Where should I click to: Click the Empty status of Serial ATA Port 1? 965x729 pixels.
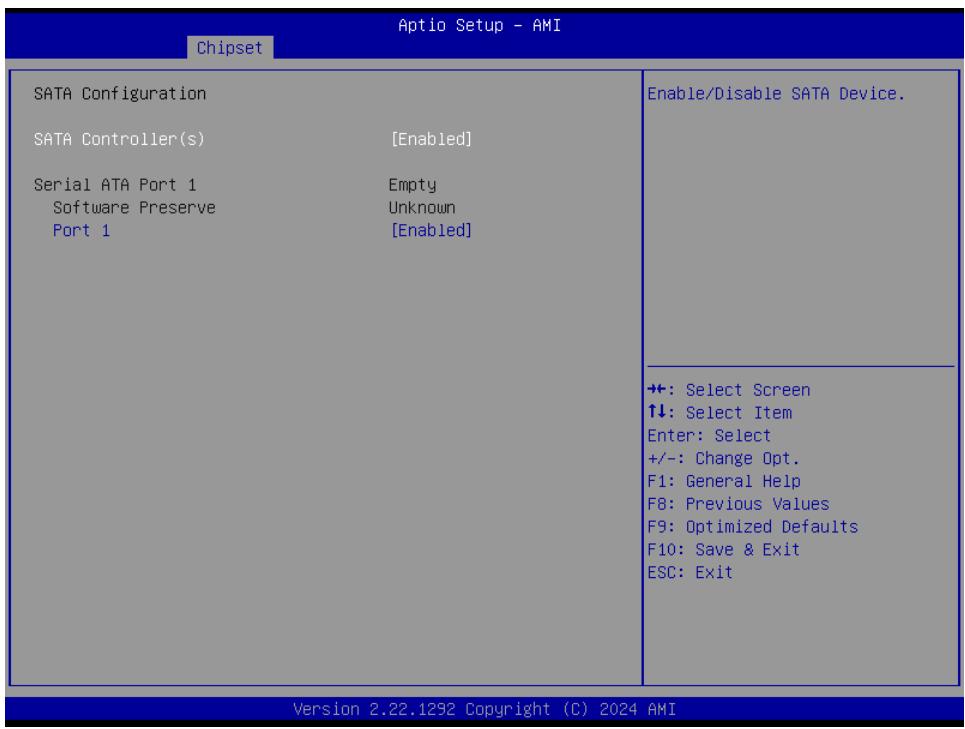click(412, 185)
